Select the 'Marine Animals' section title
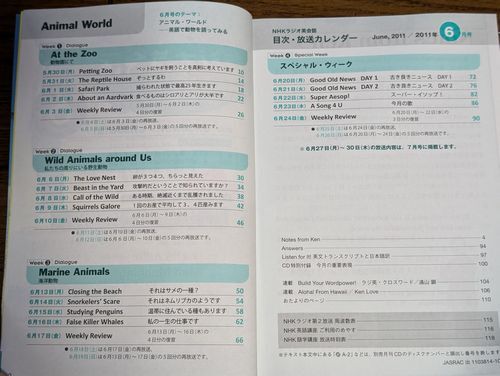This screenshot has height=376, width=500. coord(74,272)
